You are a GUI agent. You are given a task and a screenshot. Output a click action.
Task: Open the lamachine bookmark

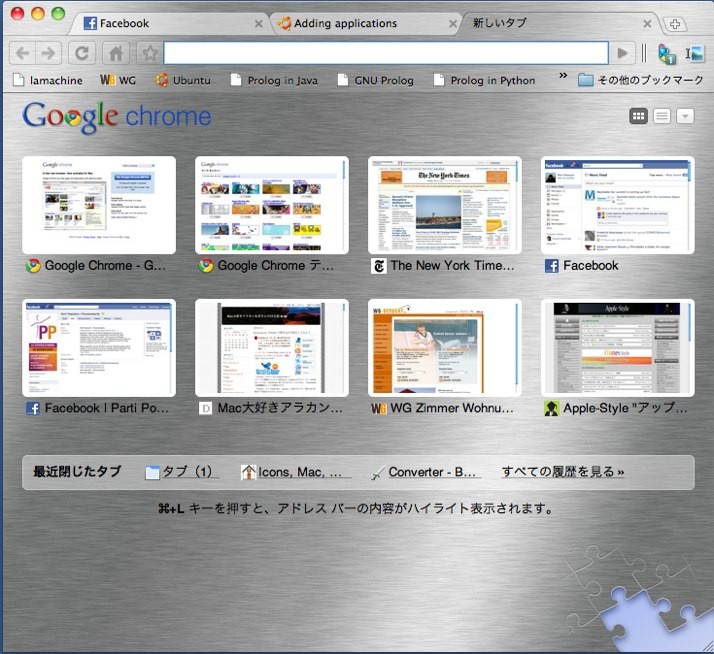[48, 80]
